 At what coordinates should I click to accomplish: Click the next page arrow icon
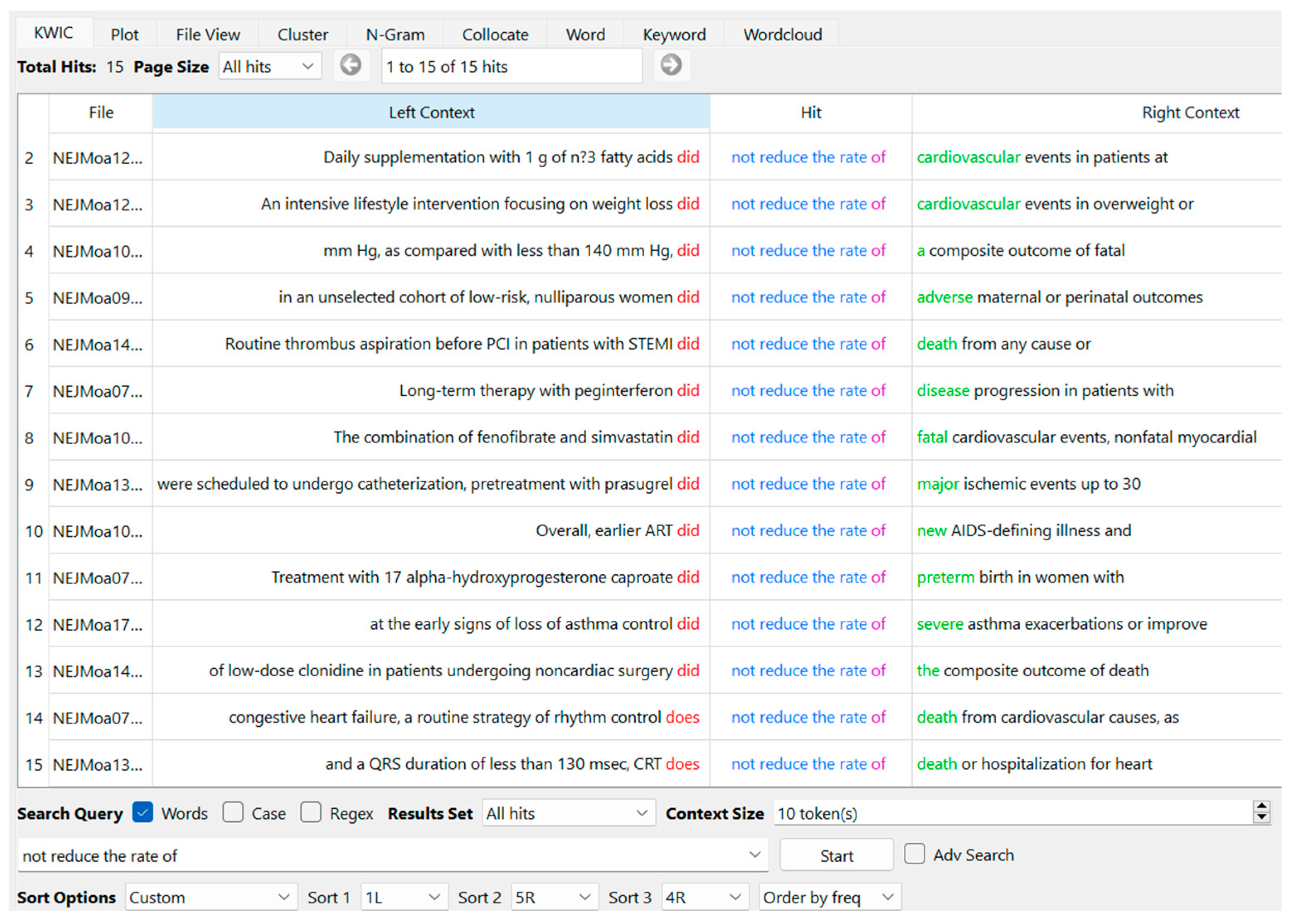(x=671, y=65)
